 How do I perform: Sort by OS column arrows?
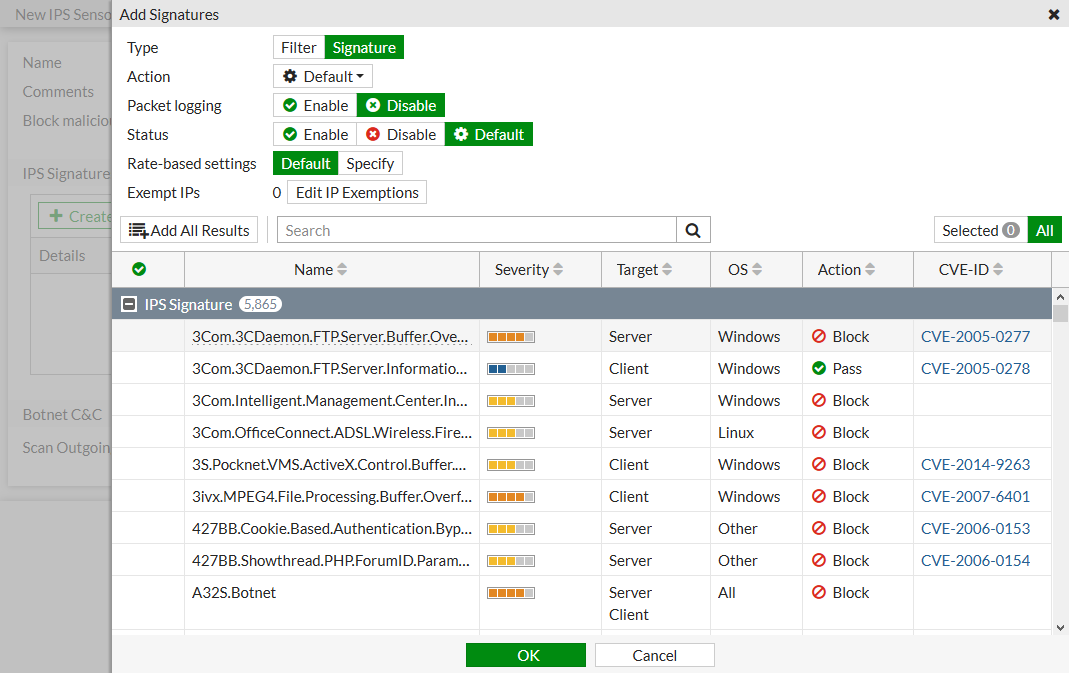point(757,270)
